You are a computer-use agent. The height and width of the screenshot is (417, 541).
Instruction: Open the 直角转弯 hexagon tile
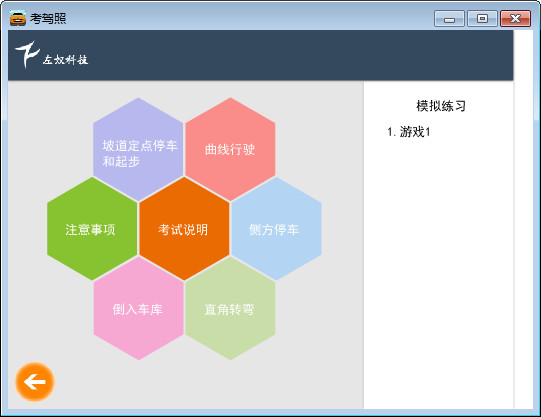(230, 309)
